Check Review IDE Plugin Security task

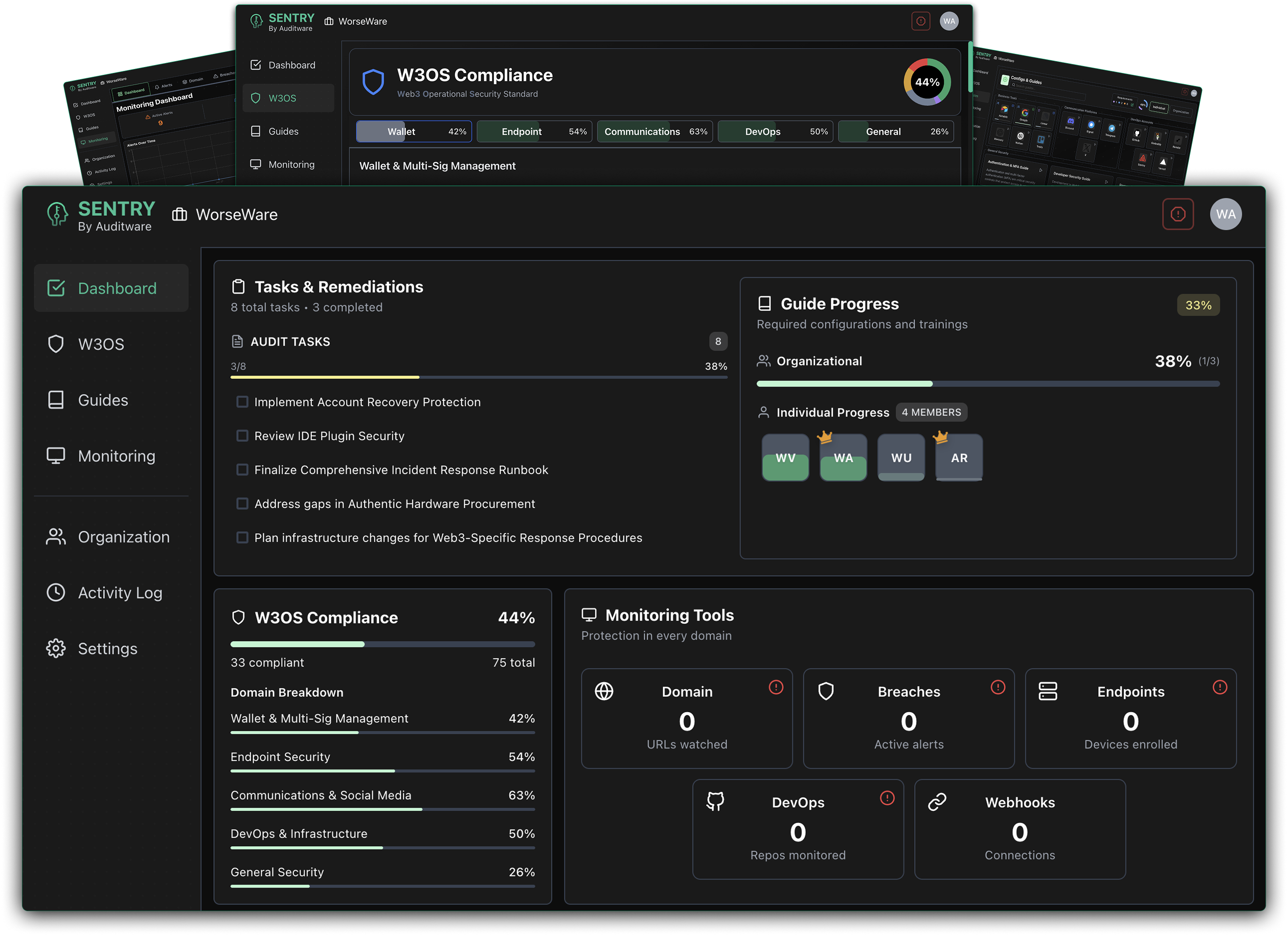pos(243,436)
